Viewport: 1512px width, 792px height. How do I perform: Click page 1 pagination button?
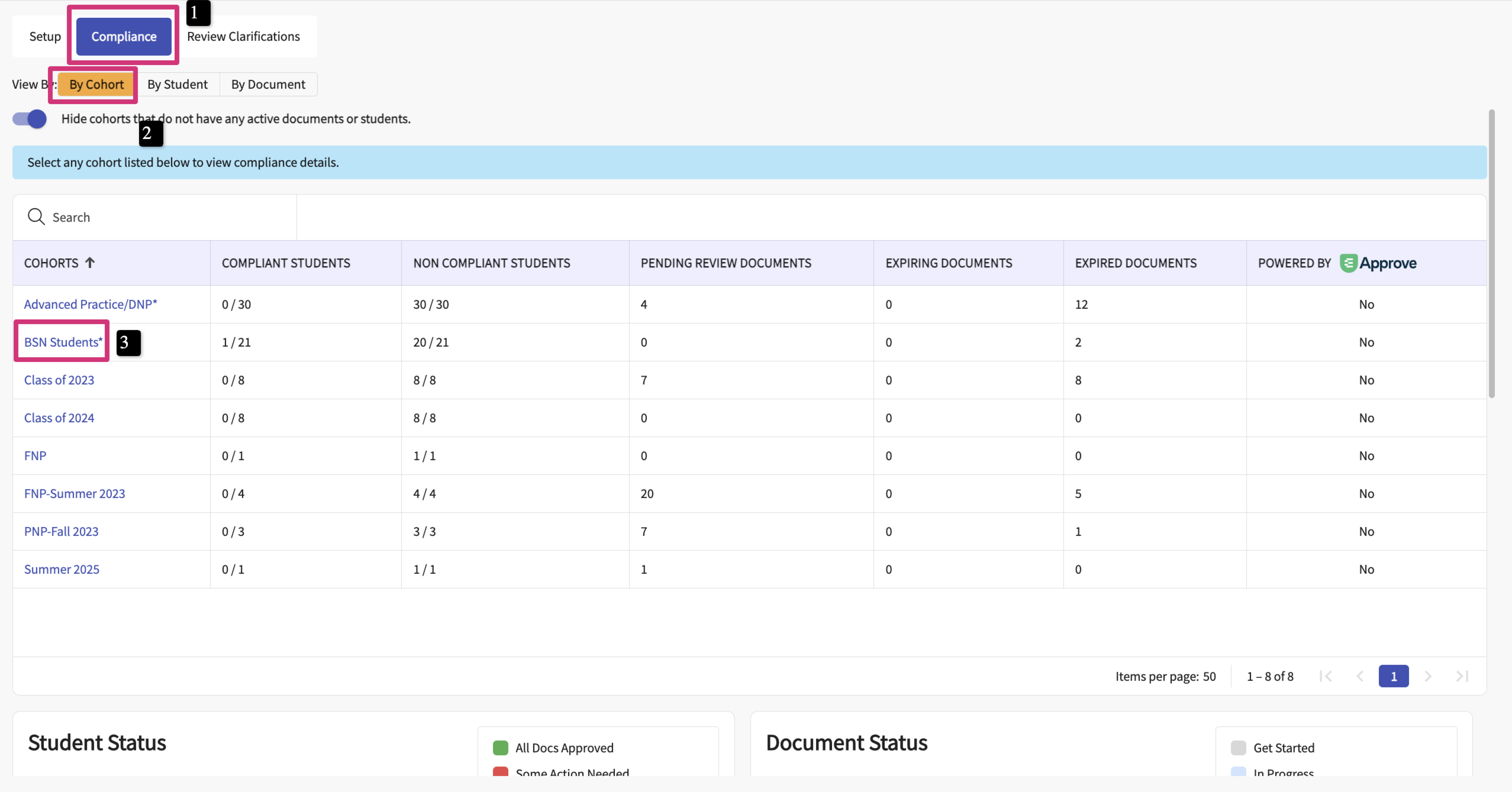pyautogui.click(x=1393, y=676)
